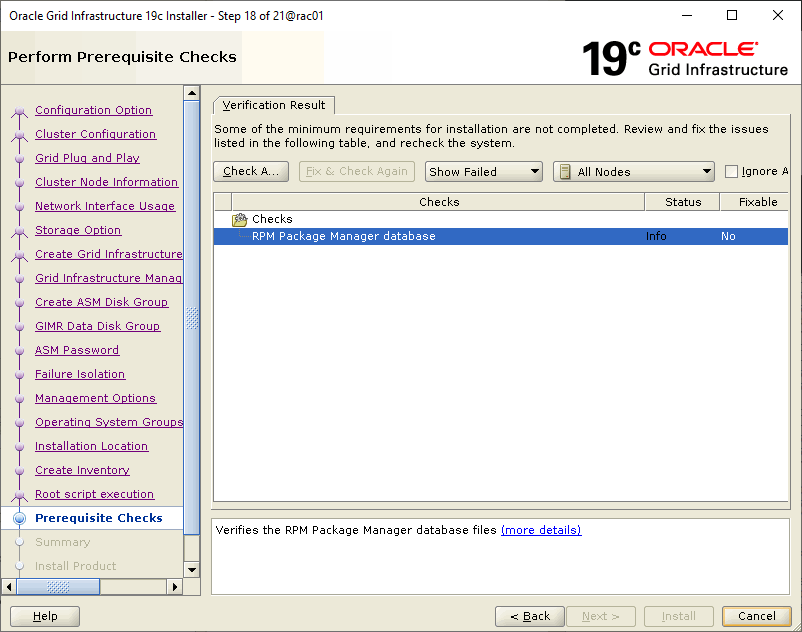This screenshot has height=632, width=802.
Task: Open the Root script execution step
Action: coord(95,494)
